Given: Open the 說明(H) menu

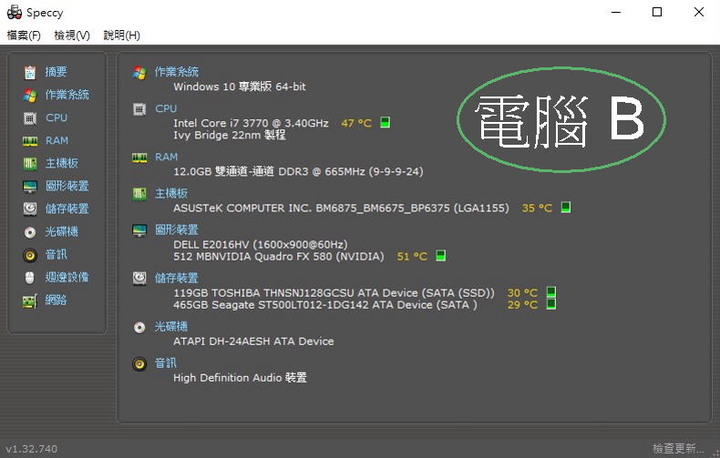Looking at the screenshot, I should coord(122,35).
